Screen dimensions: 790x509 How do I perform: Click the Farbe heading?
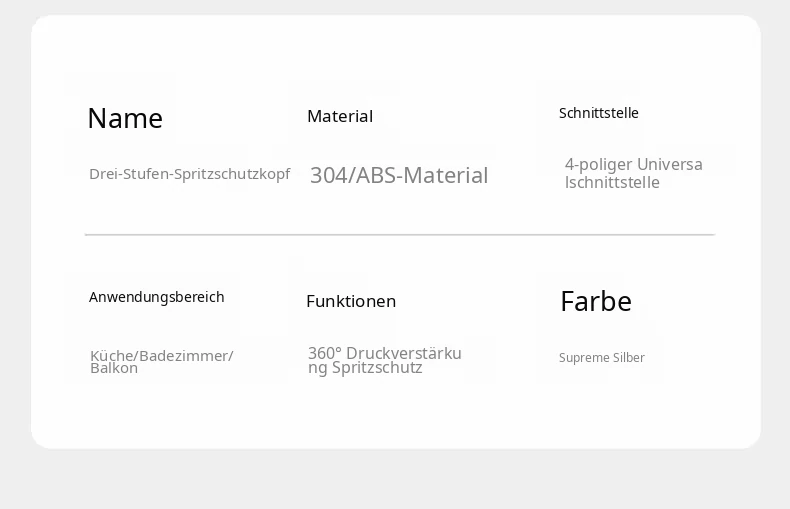coord(596,301)
